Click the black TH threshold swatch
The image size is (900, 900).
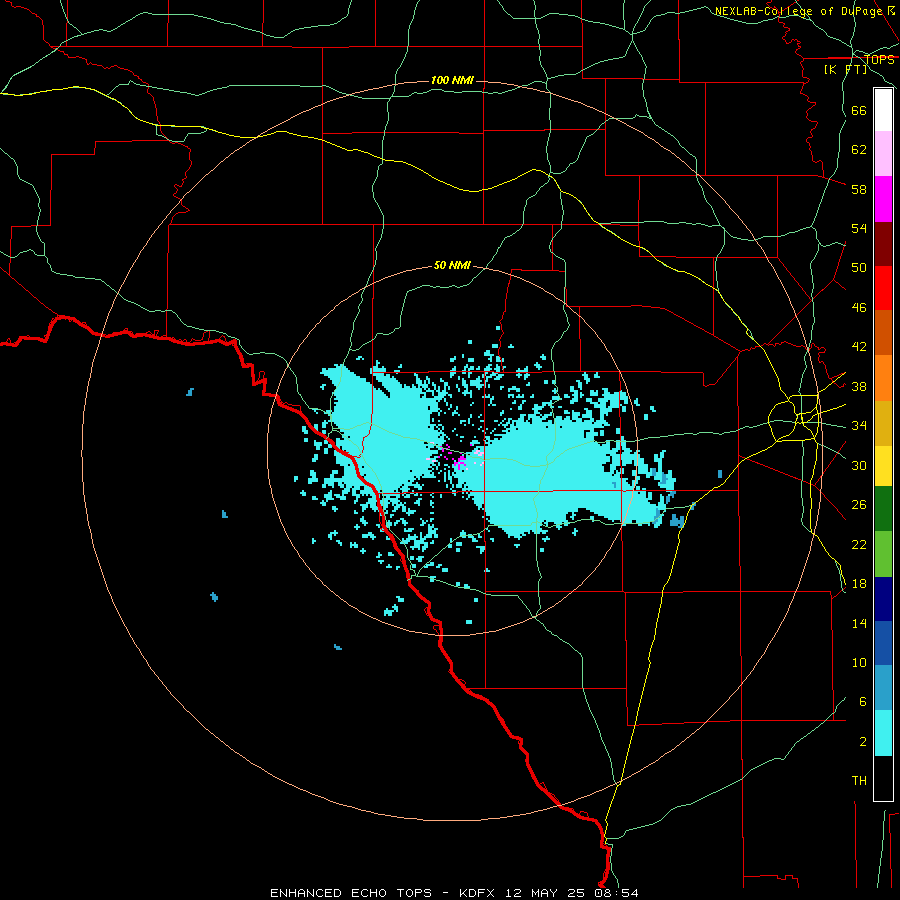[x=883, y=778]
